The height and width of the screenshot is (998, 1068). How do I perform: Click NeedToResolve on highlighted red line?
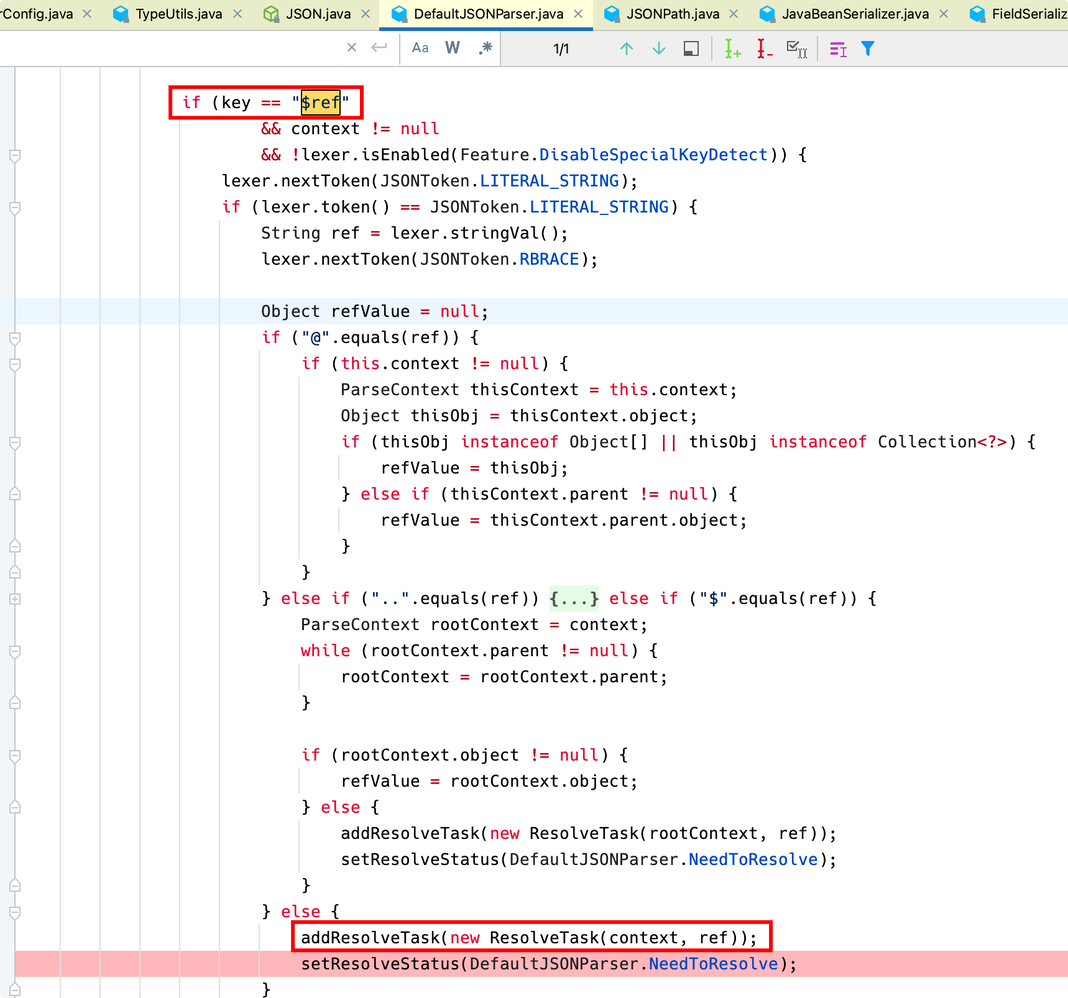tap(713, 964)
